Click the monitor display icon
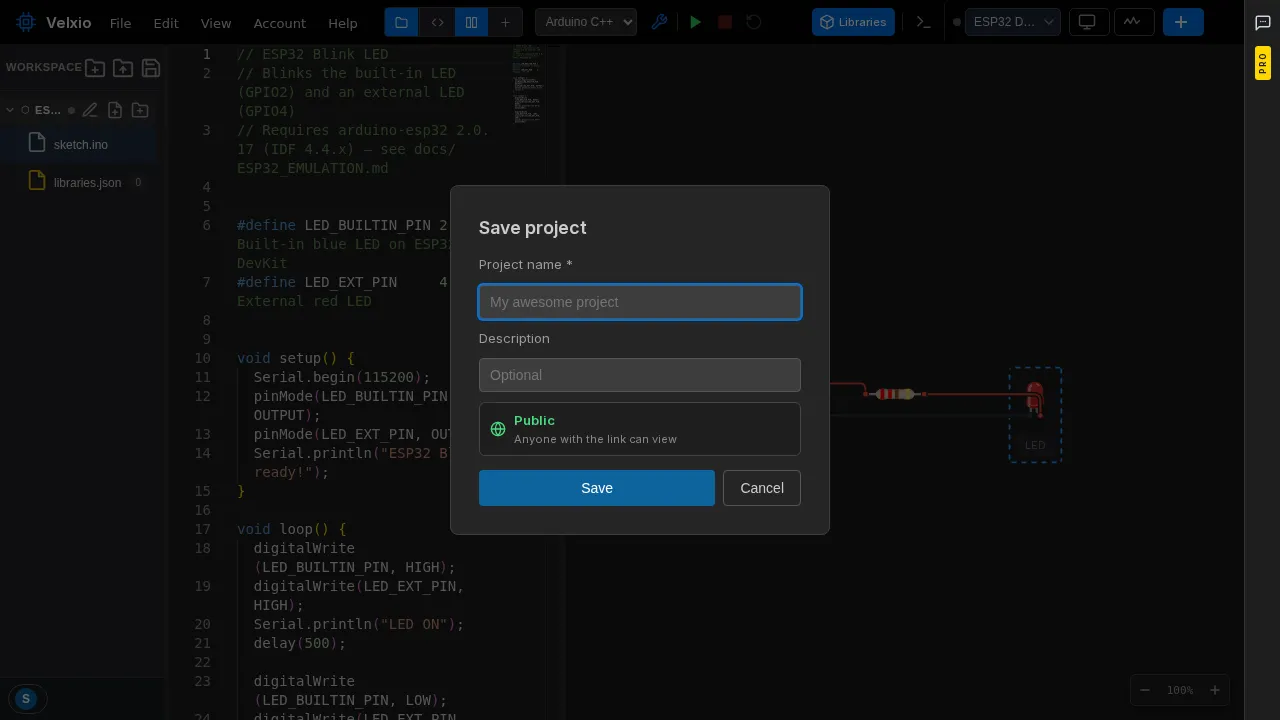Screen dimensions: 1280x720 tap(1088, 22)
